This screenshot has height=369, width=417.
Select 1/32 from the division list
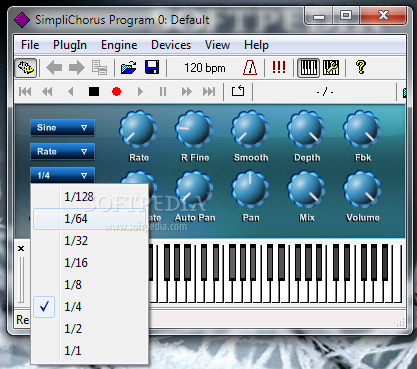point(89,241)
